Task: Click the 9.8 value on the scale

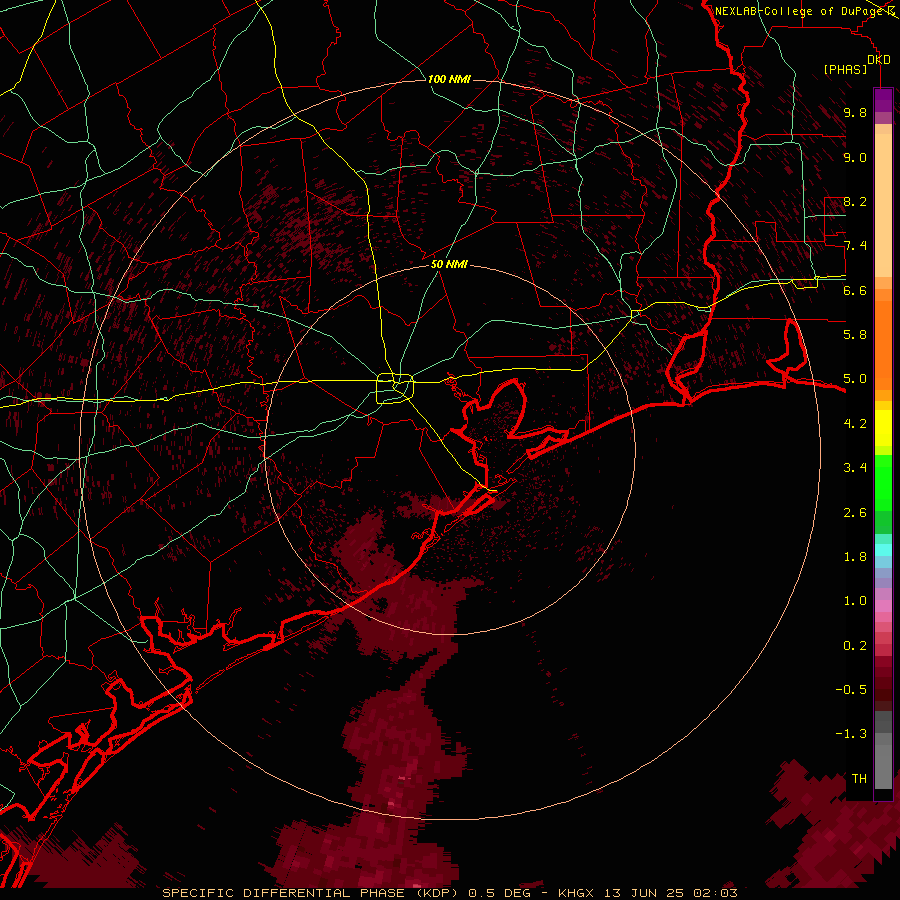Action: pyautogui.click(x=855, y=112)
